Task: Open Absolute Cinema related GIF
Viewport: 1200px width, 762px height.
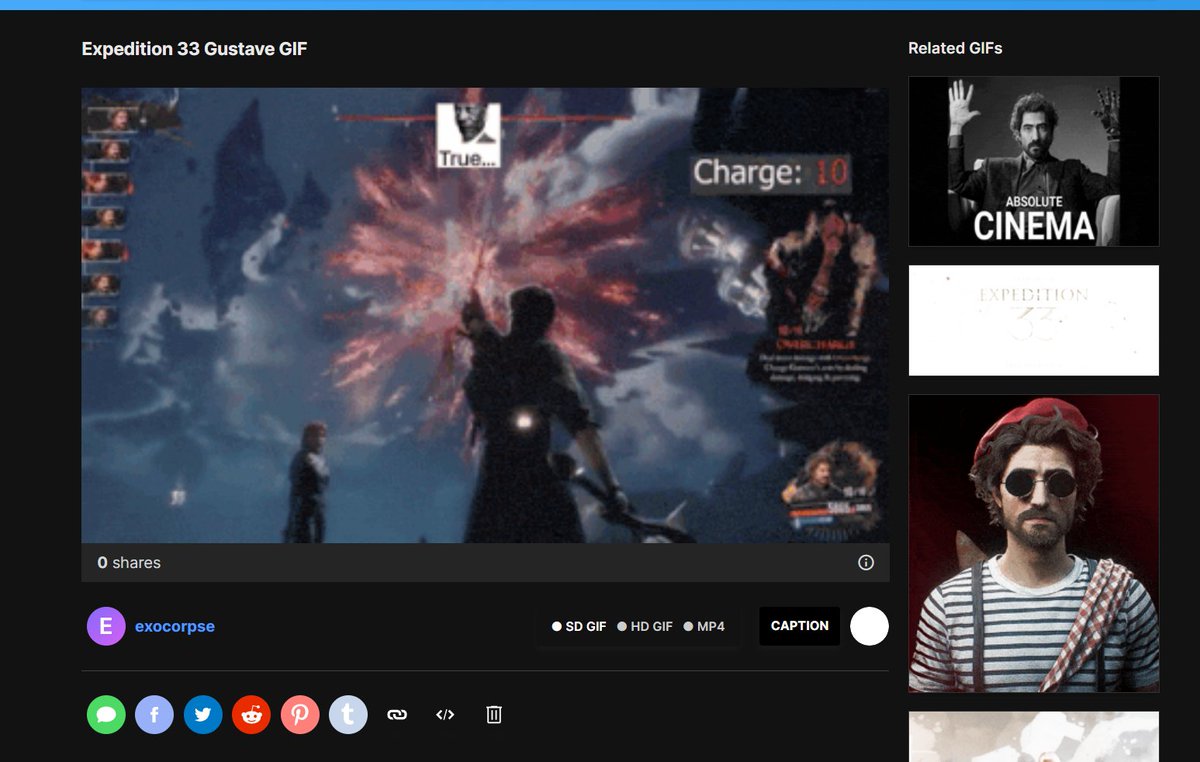Action: point(1034,161)
